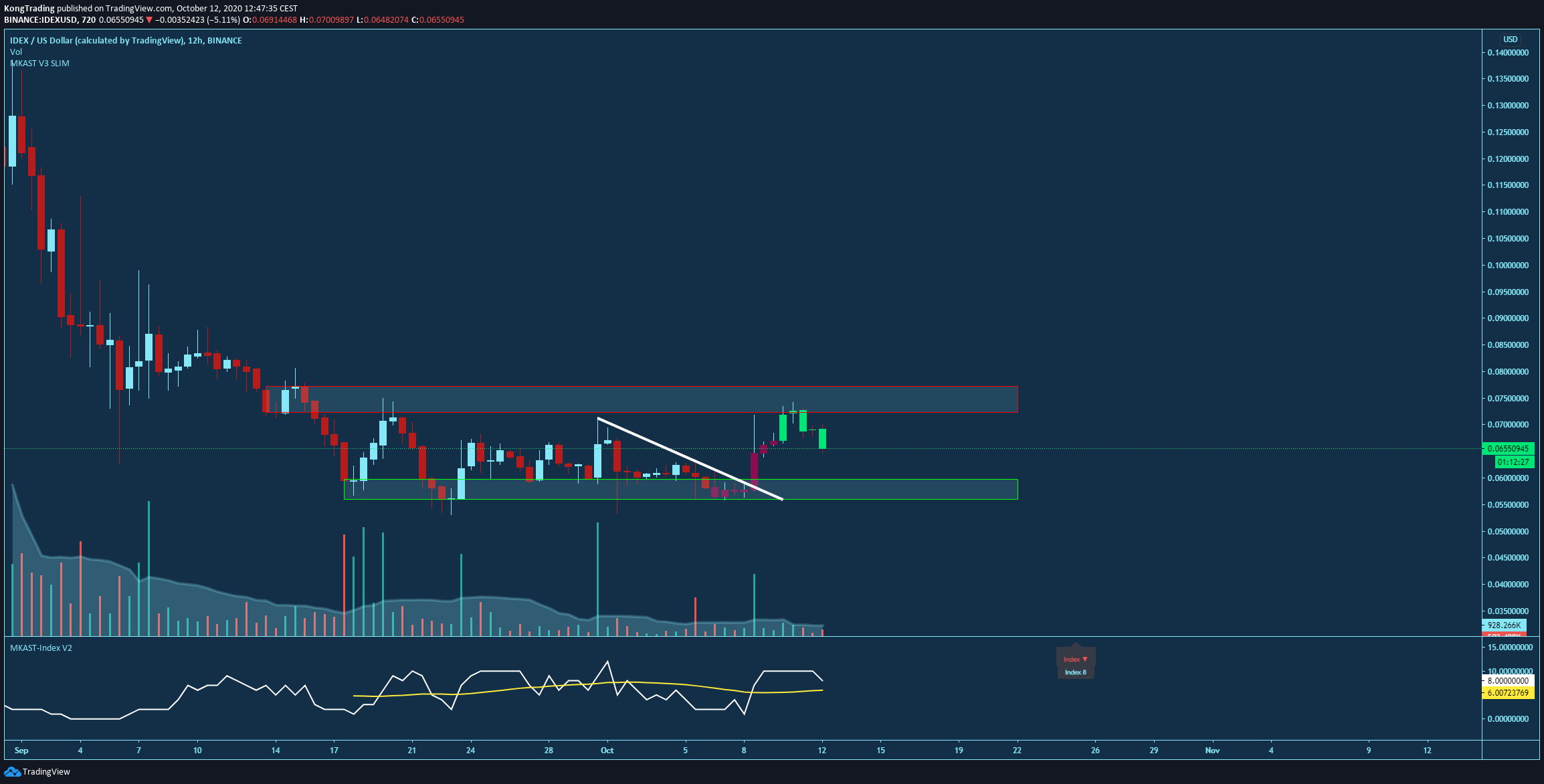Click the latest green candle on the chart
1544x784 pixels.
pyautogui.click(x=822, y=439)
